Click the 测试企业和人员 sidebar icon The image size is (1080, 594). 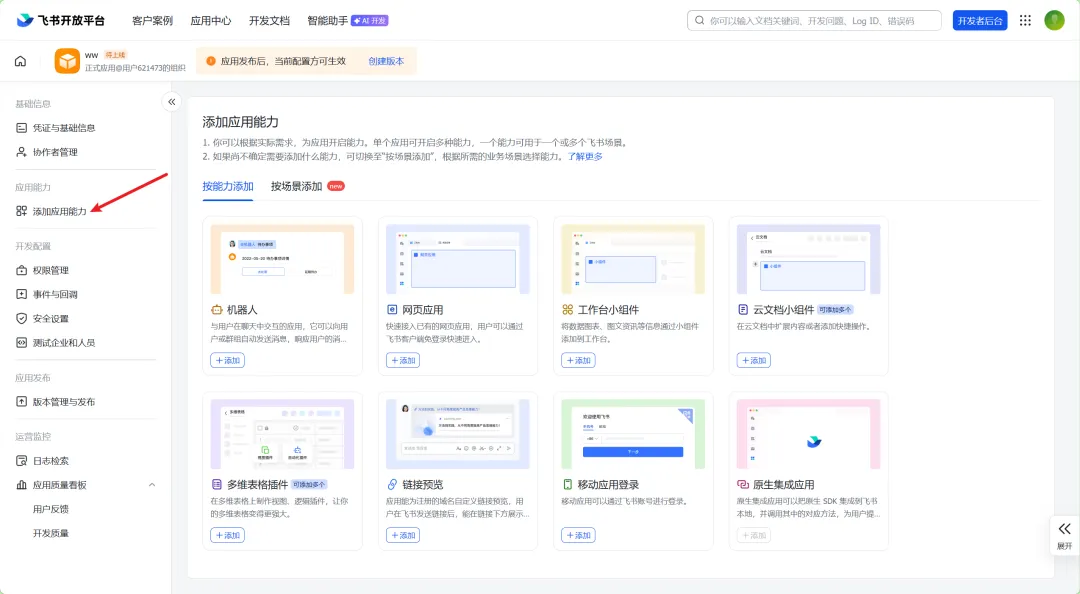pyautogui.click(x=21, y=342)
